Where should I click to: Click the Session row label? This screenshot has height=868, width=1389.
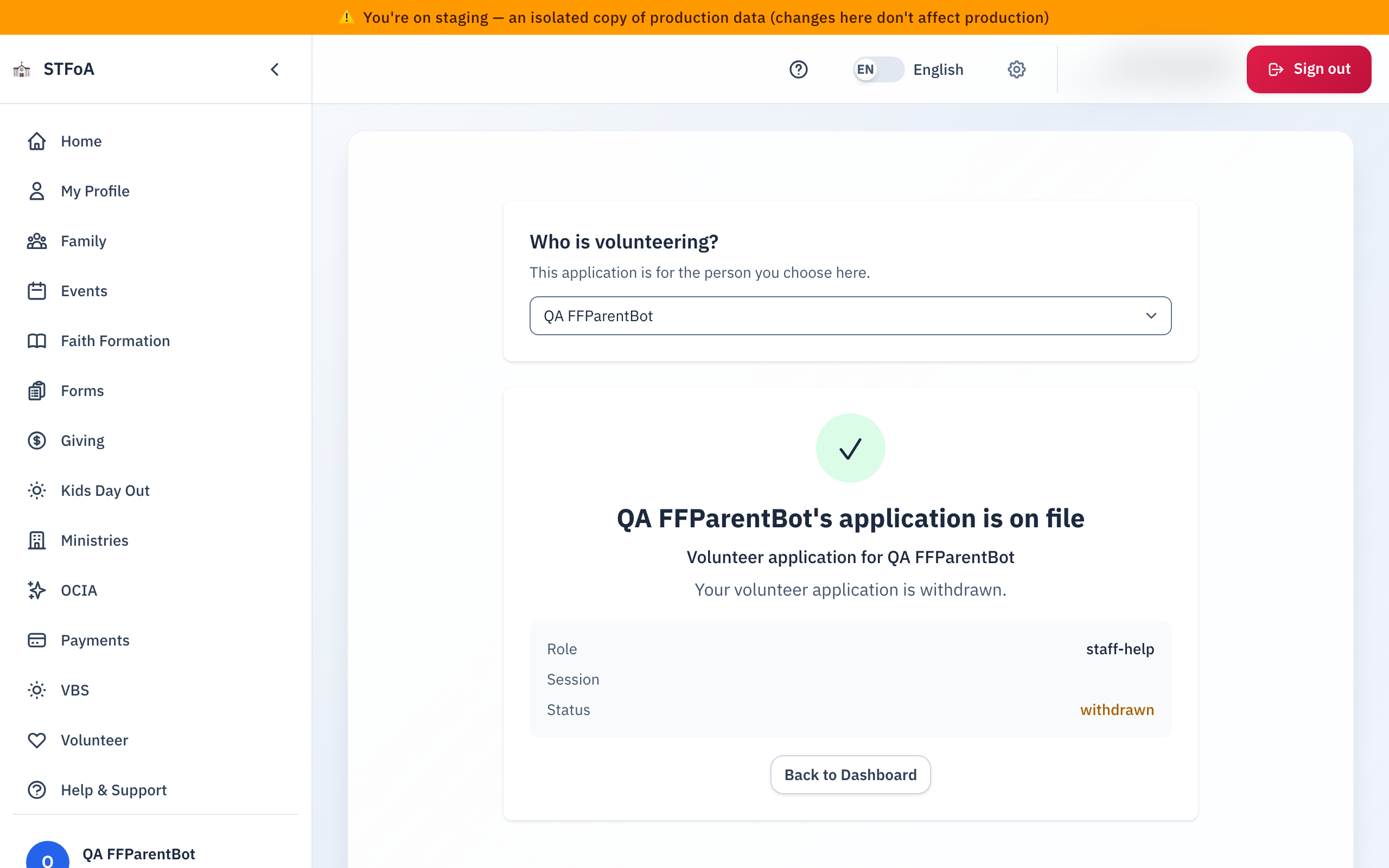pos(573,680)
